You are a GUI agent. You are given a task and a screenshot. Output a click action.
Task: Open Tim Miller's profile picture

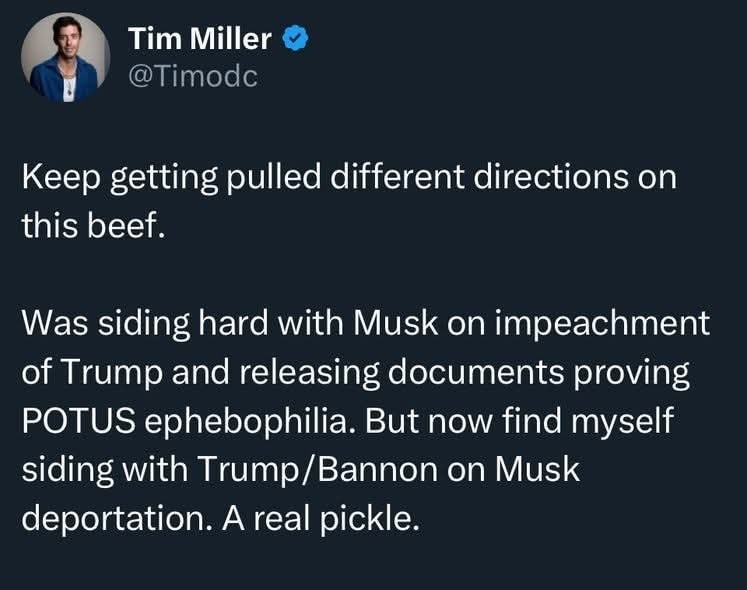[66, 57]
